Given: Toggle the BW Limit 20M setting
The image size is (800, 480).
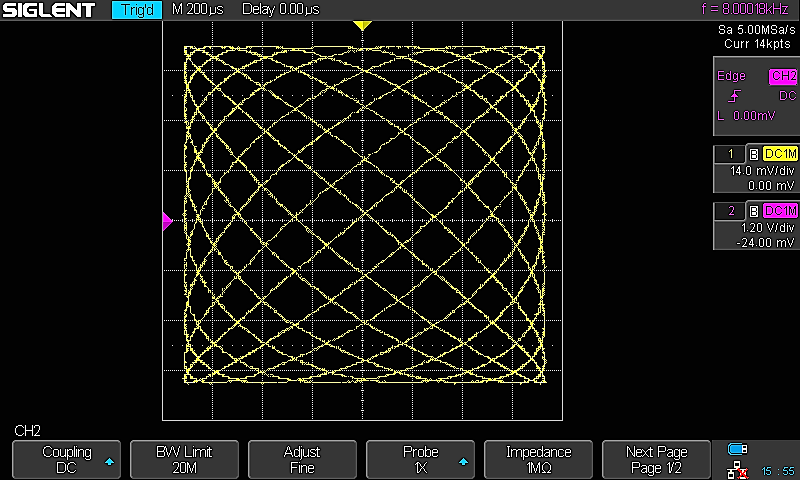Looking at the screenshot, I should tap(184, 460).
